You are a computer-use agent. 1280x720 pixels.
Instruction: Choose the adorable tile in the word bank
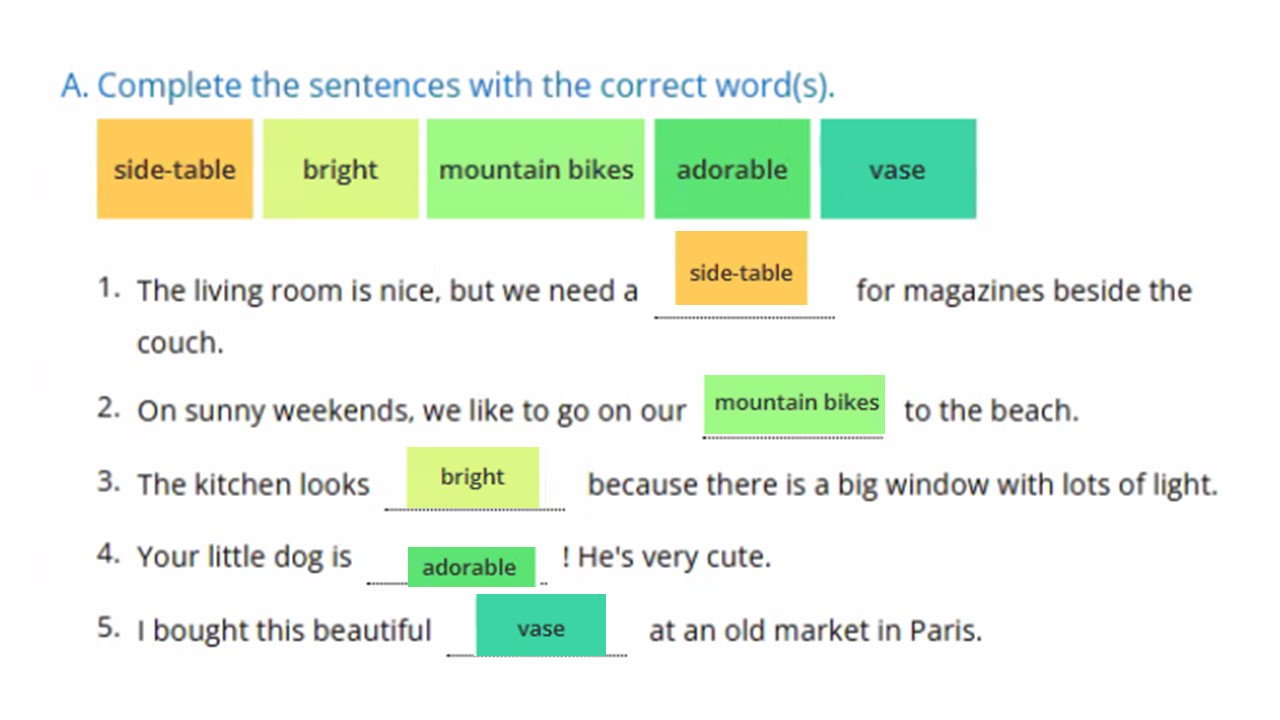point(732,169)
